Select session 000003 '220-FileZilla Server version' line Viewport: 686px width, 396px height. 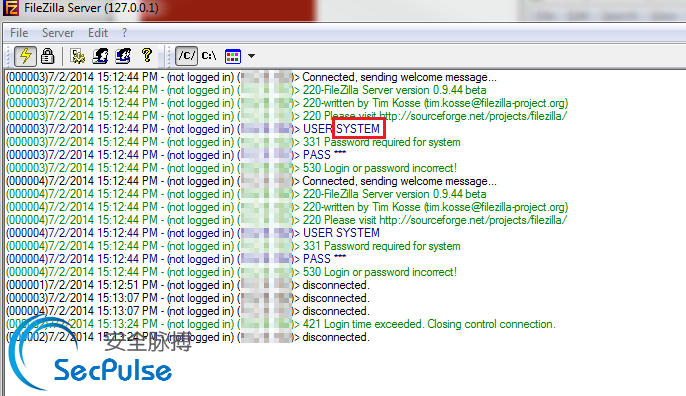[246, 90]
